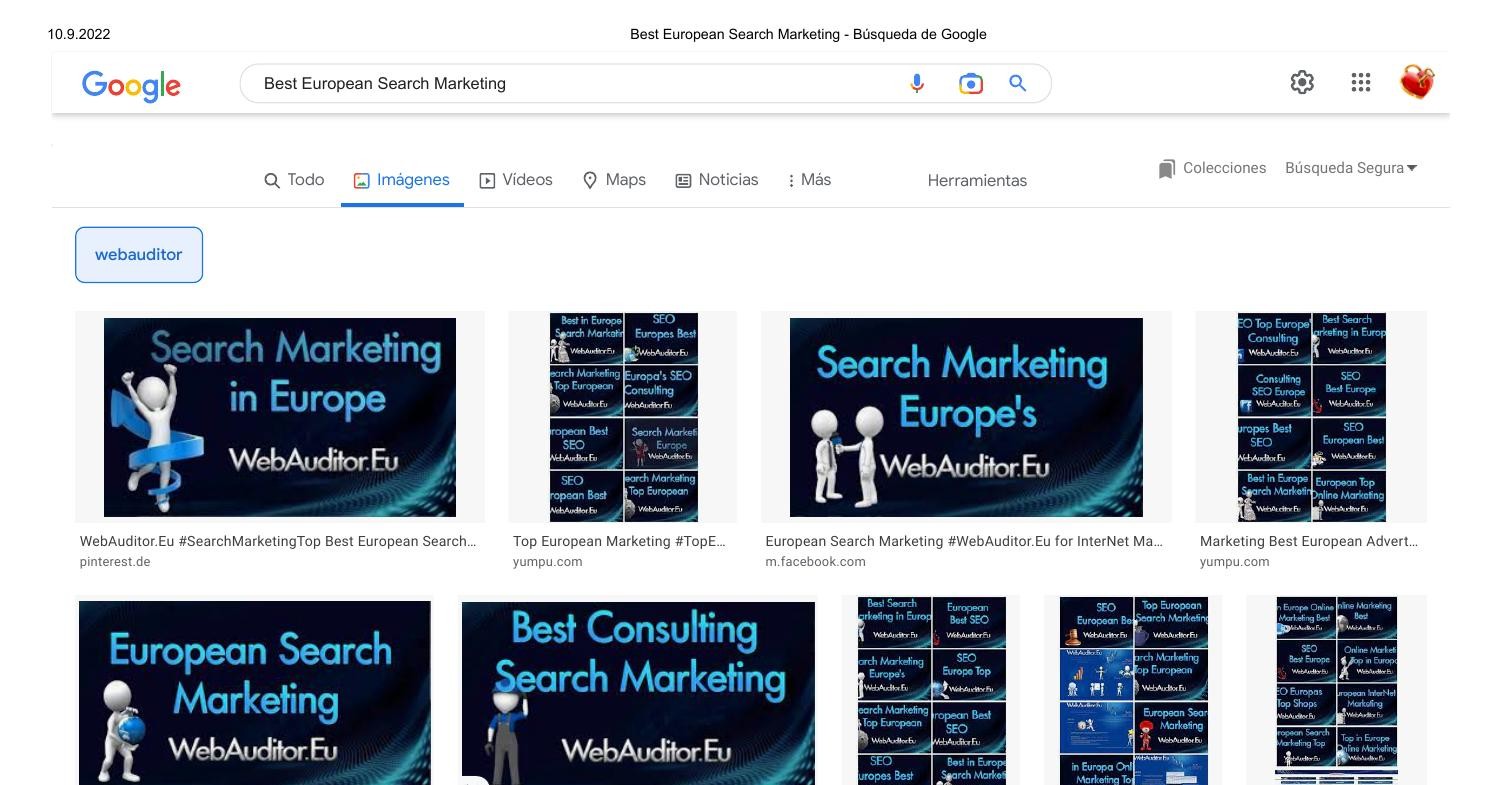Activate voice search with the microphone icon

(x=916, y=83)
